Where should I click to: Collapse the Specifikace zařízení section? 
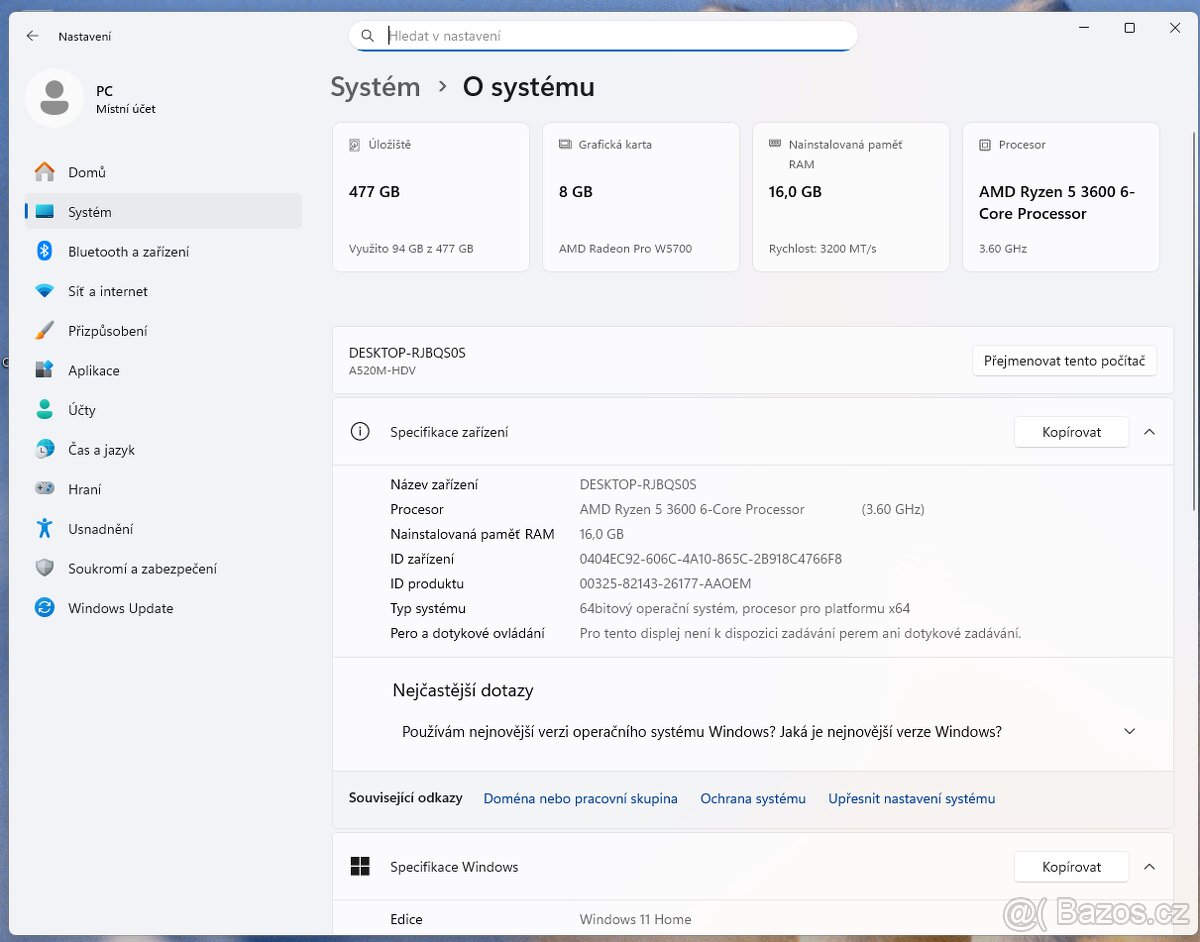coord(1149,431)
